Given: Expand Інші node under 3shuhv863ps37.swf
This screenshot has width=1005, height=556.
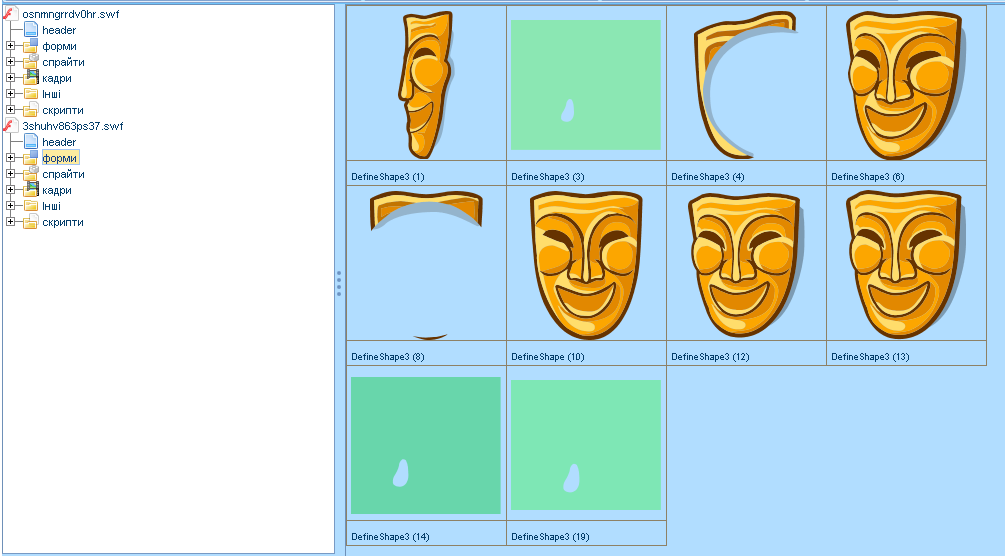Looking at the screenshot, I should 10,206.
